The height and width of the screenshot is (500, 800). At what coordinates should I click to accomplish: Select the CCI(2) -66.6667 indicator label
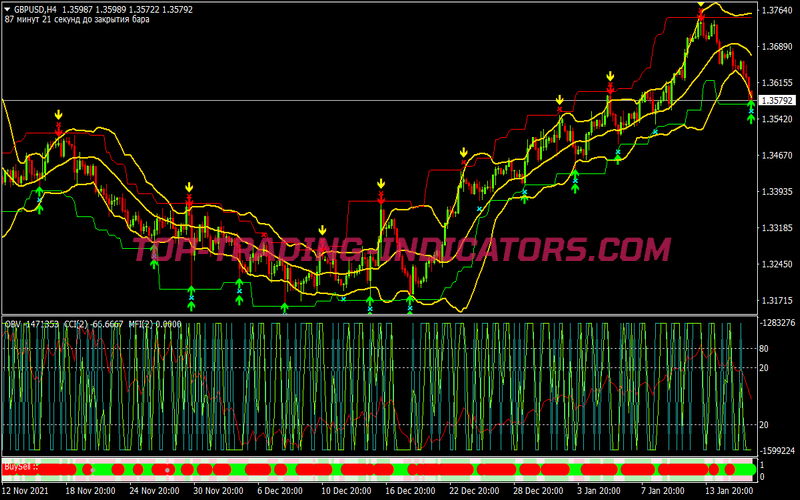click(x=93, y=324)
